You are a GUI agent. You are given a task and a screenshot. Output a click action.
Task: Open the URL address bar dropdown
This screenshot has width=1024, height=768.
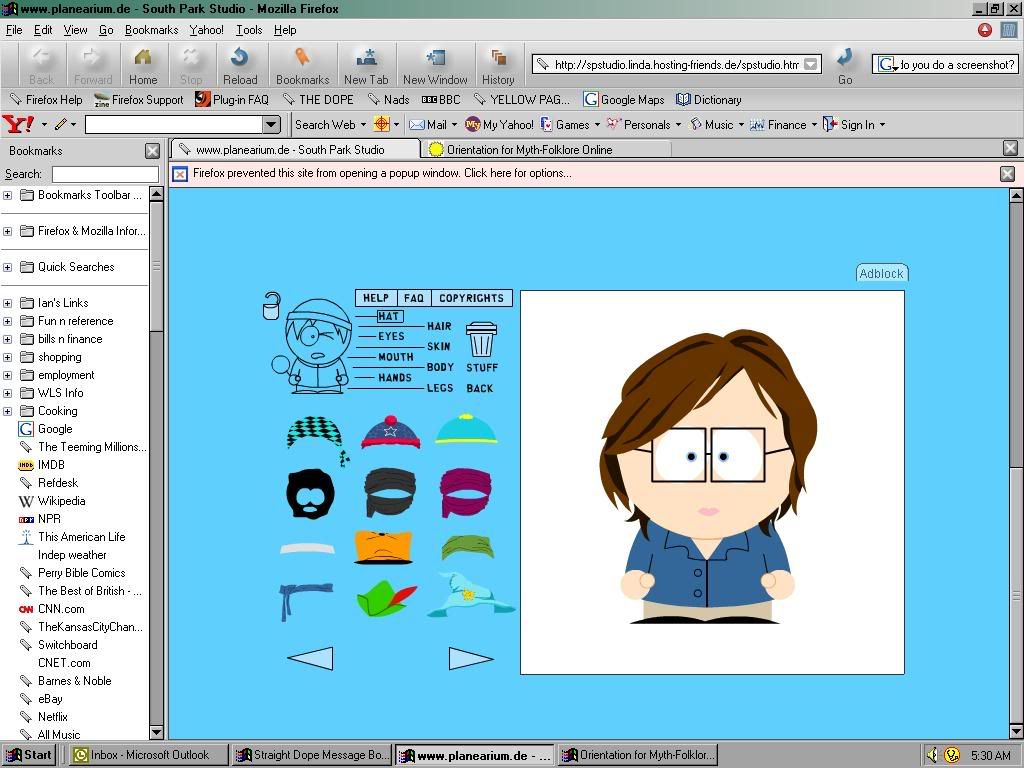pos(811,65)
